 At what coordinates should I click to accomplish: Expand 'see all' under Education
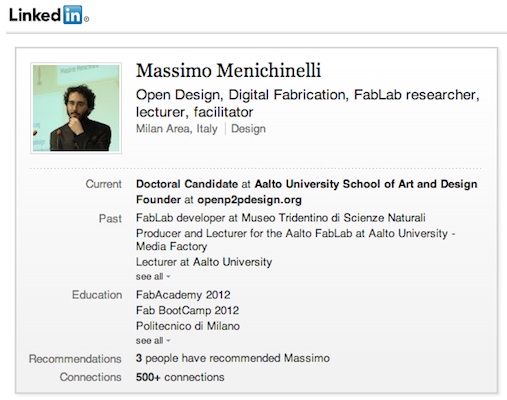(x=153, y=341)
